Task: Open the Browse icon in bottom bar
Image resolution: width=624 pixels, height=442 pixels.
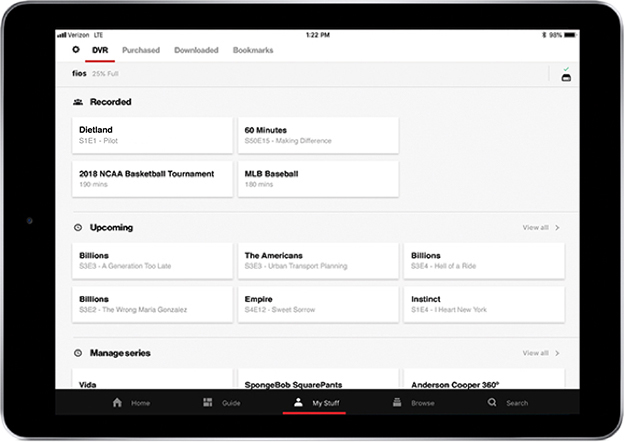Action: [x=397, y=403]
